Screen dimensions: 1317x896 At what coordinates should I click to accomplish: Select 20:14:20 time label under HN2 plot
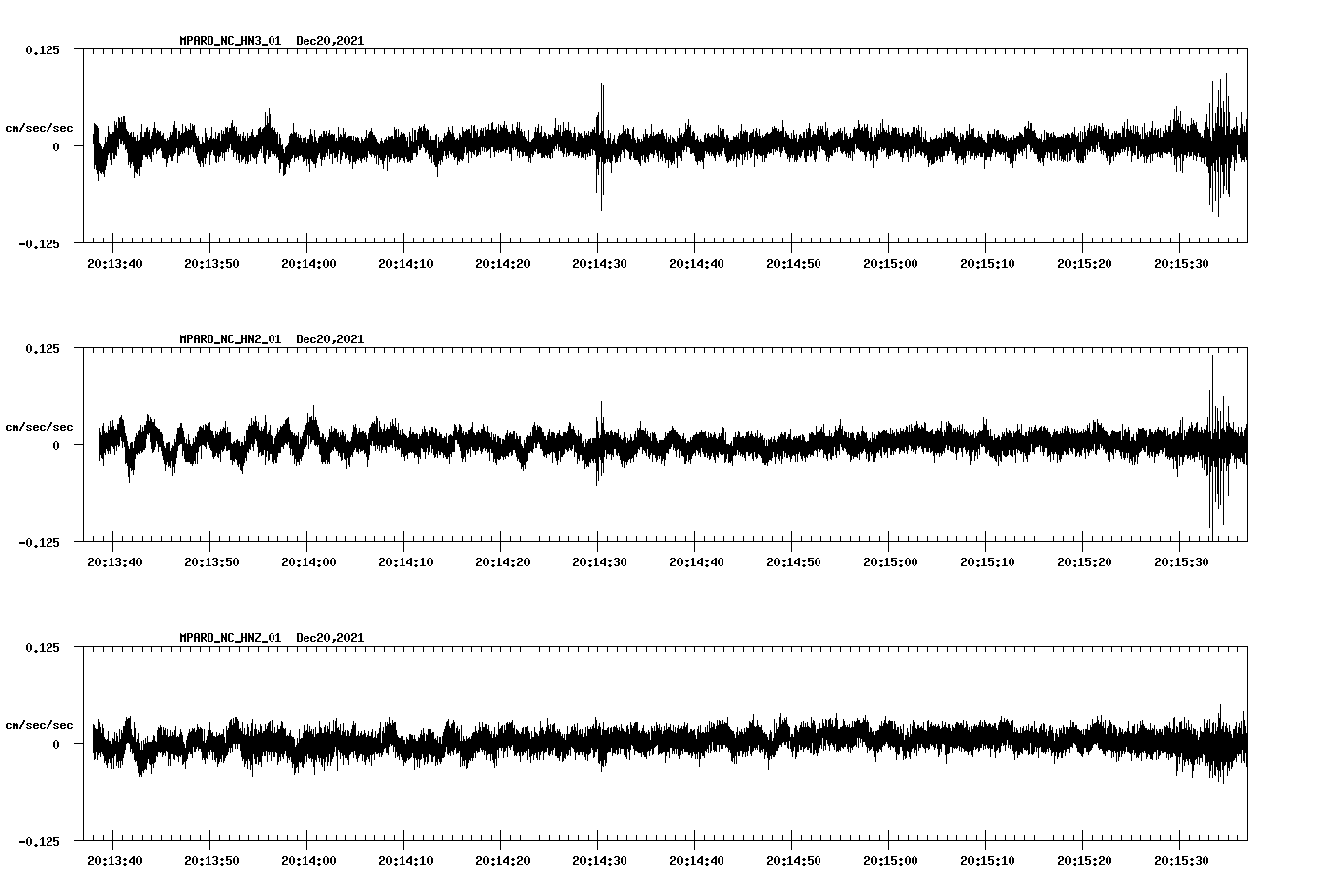coord(502,561)
